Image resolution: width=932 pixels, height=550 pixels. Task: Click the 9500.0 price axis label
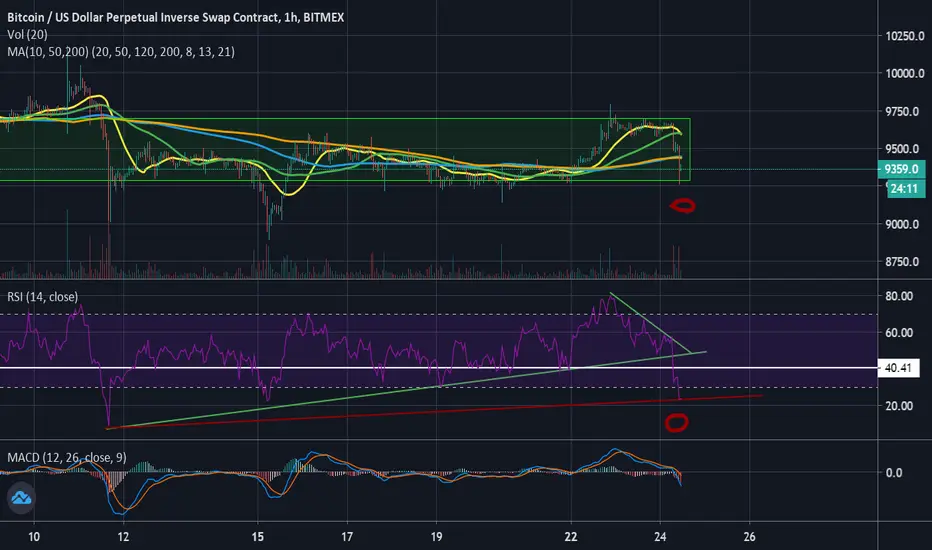click(902, 149)
